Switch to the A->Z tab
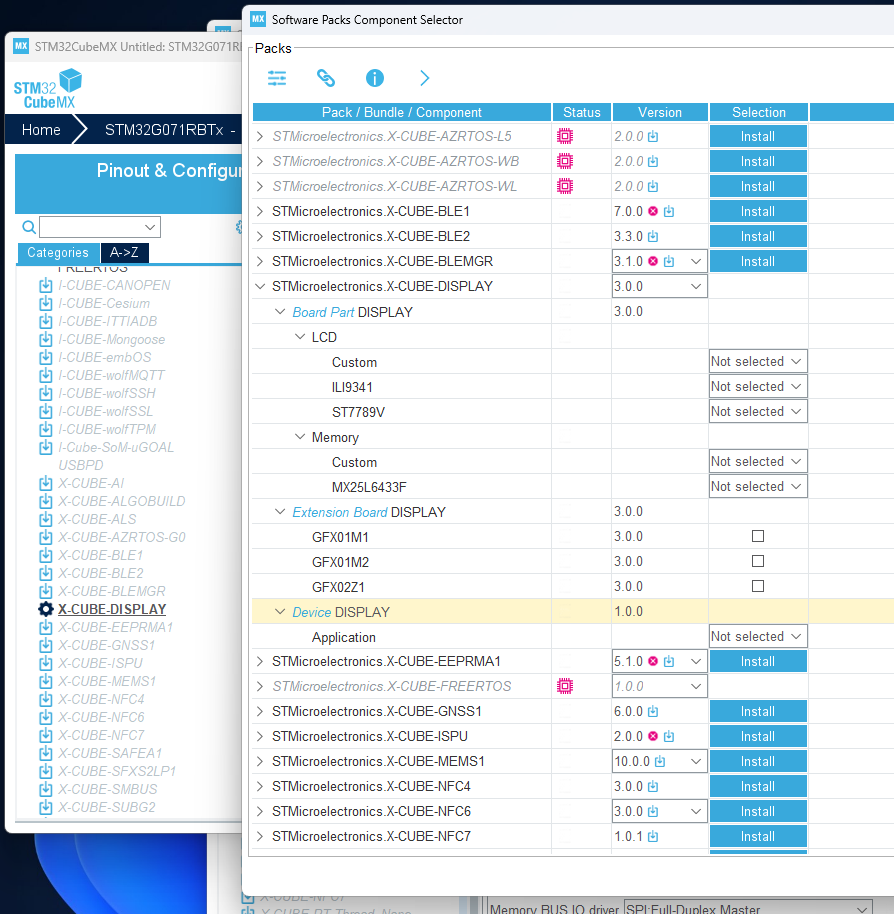 pyautogui.click(x=124, y=253)
